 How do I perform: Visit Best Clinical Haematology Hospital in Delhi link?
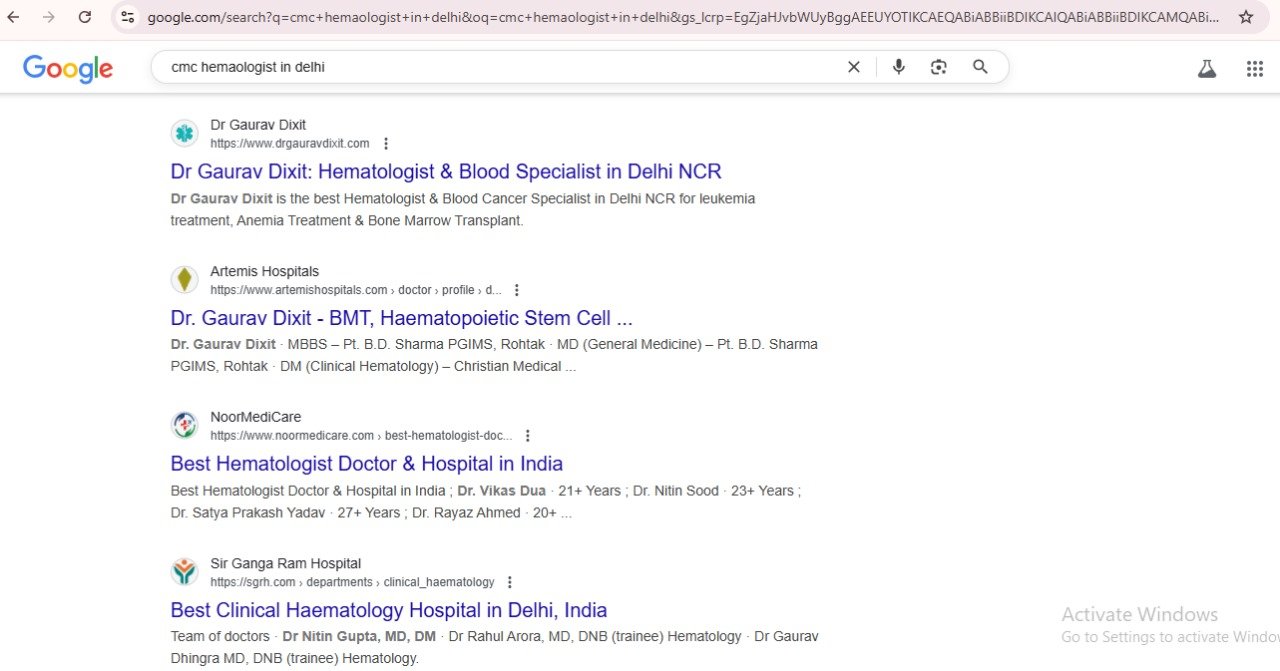click(x=388, y=610)
